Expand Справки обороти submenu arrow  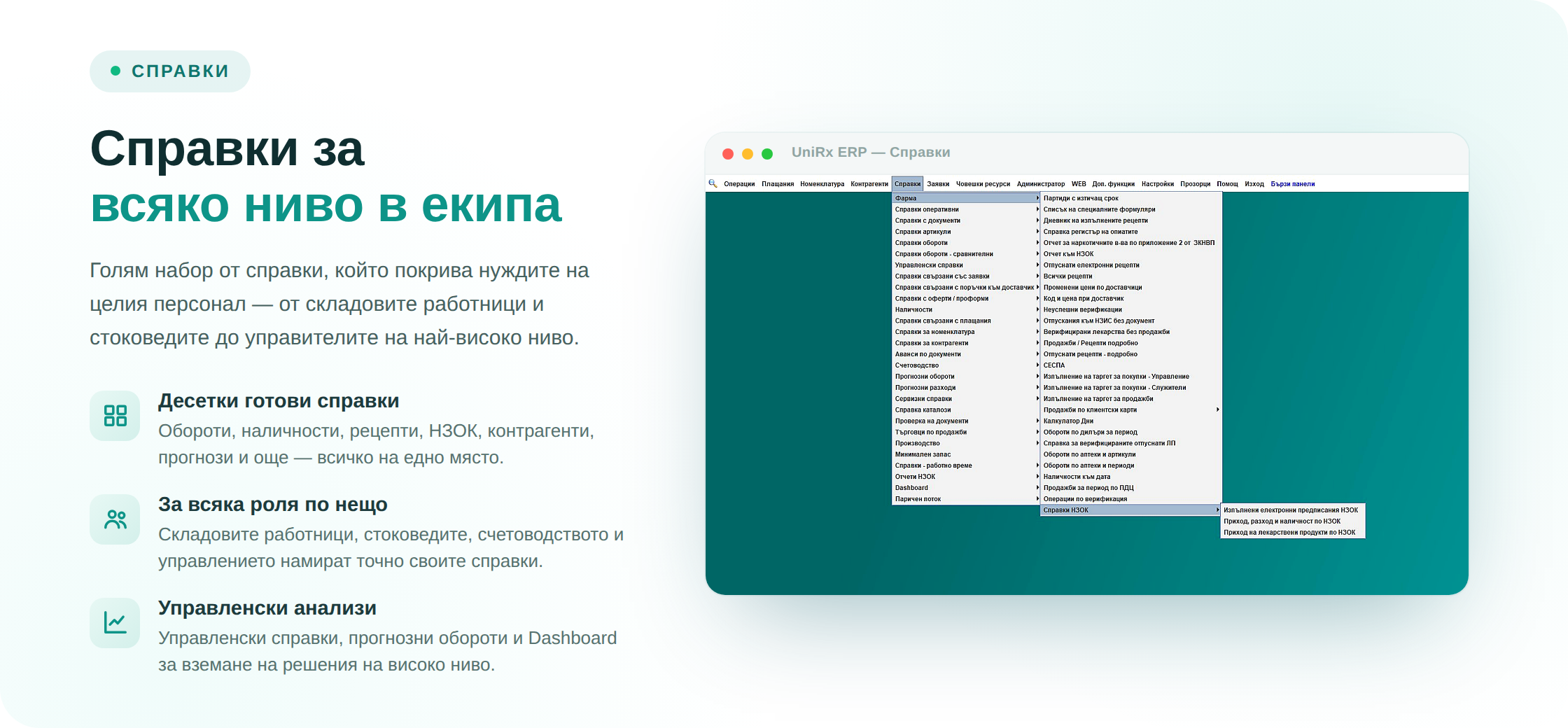pyautogui.click(x=1037, y=243)
